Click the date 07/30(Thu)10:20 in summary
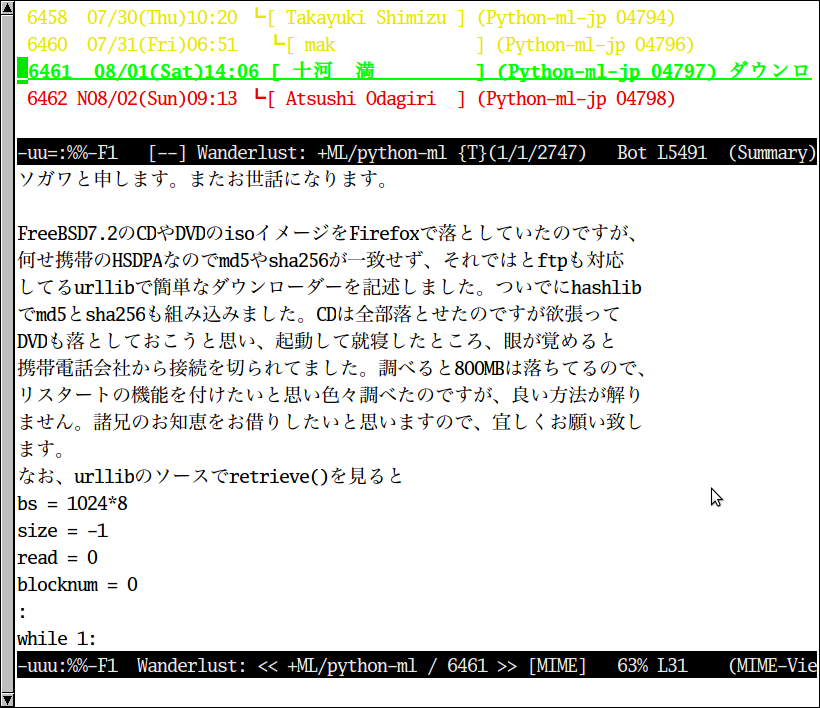The image size is (820, 708). 162,18
